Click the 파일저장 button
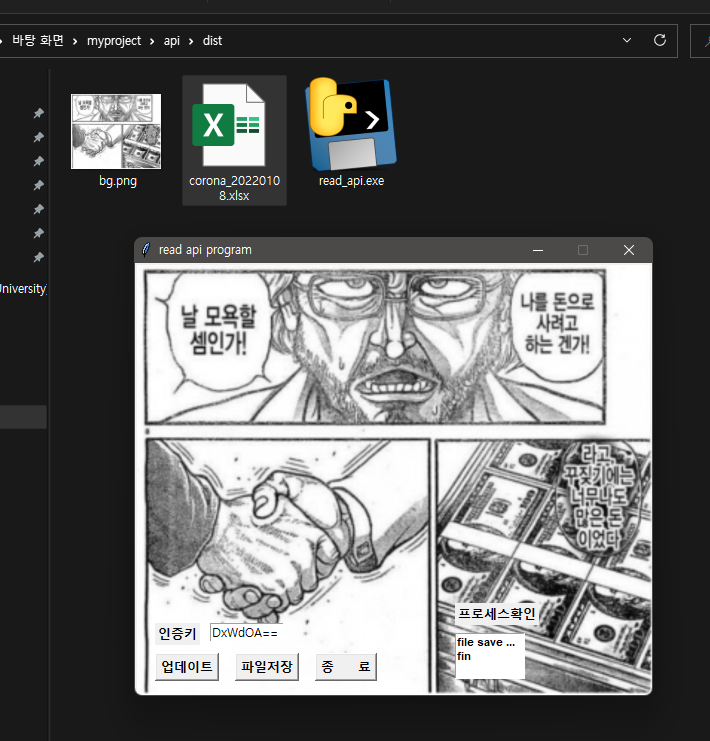 267,667
